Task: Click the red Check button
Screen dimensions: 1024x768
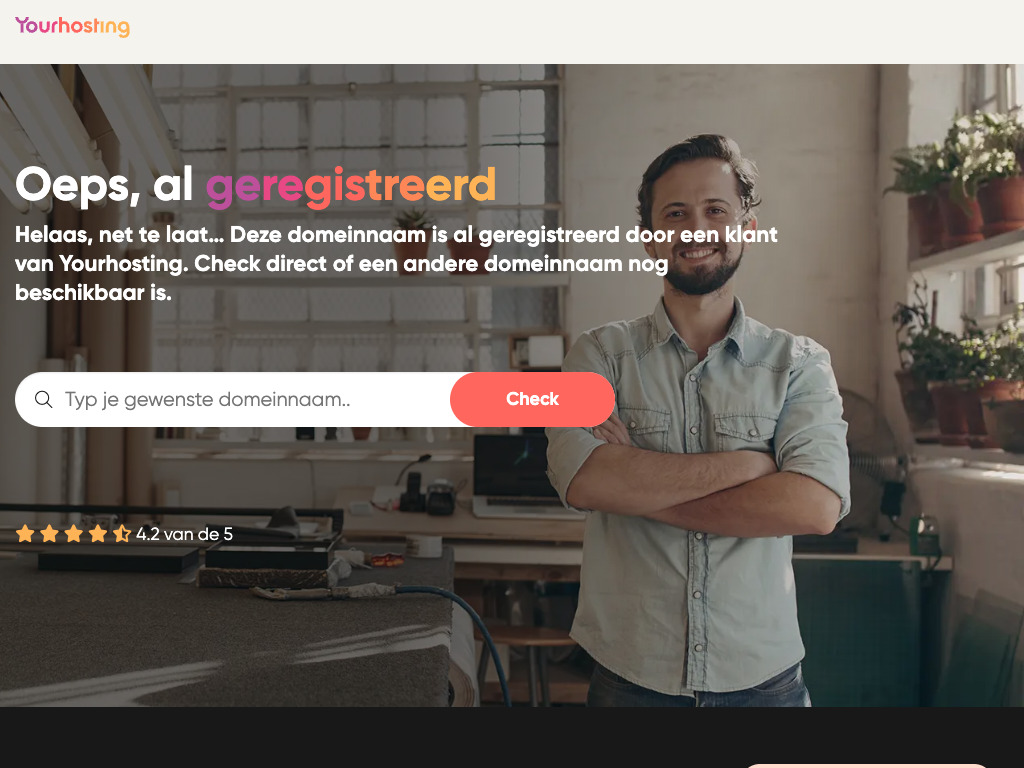Action: [x=532, y=399]
